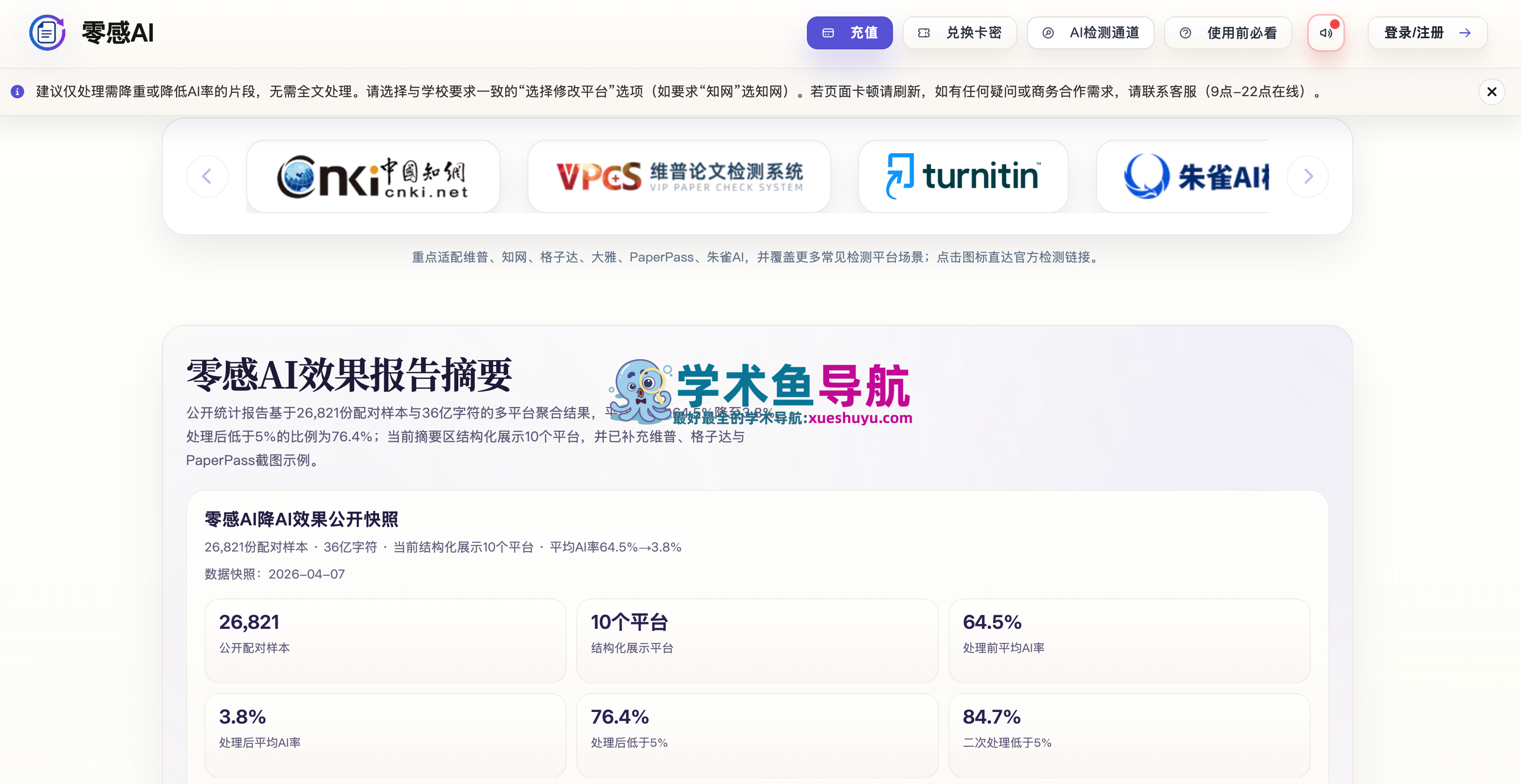Open 使用前必看 guide
Screen dimensions: 1521x784
[1228, 32]
